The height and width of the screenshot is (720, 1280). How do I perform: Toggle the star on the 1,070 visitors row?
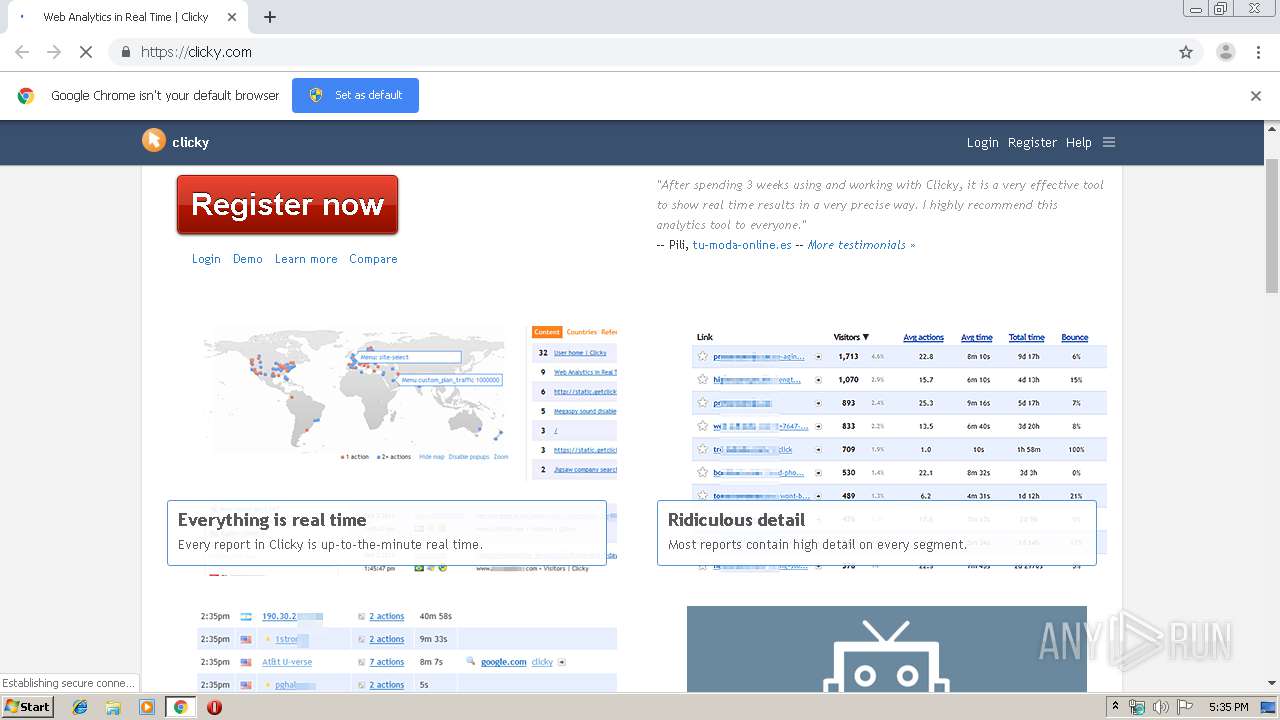coord(703,379)
